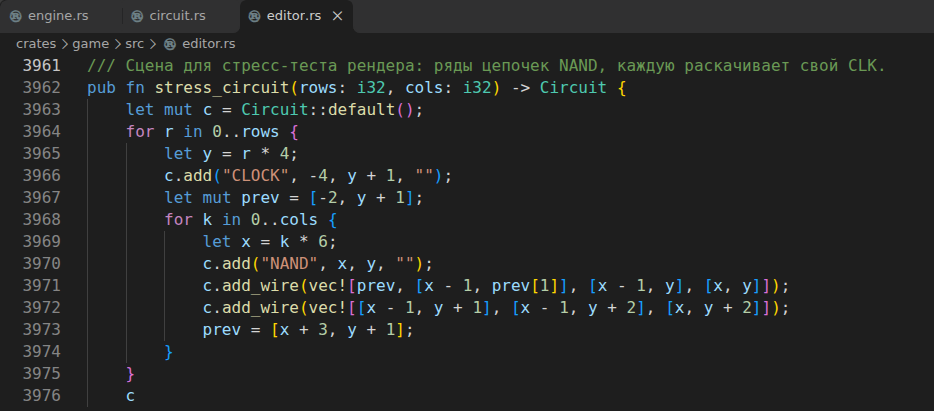Click 'prev = [x + 3, y + 1];' line
This screenshot has width=934, height=411.
click(x=308, y=330)
